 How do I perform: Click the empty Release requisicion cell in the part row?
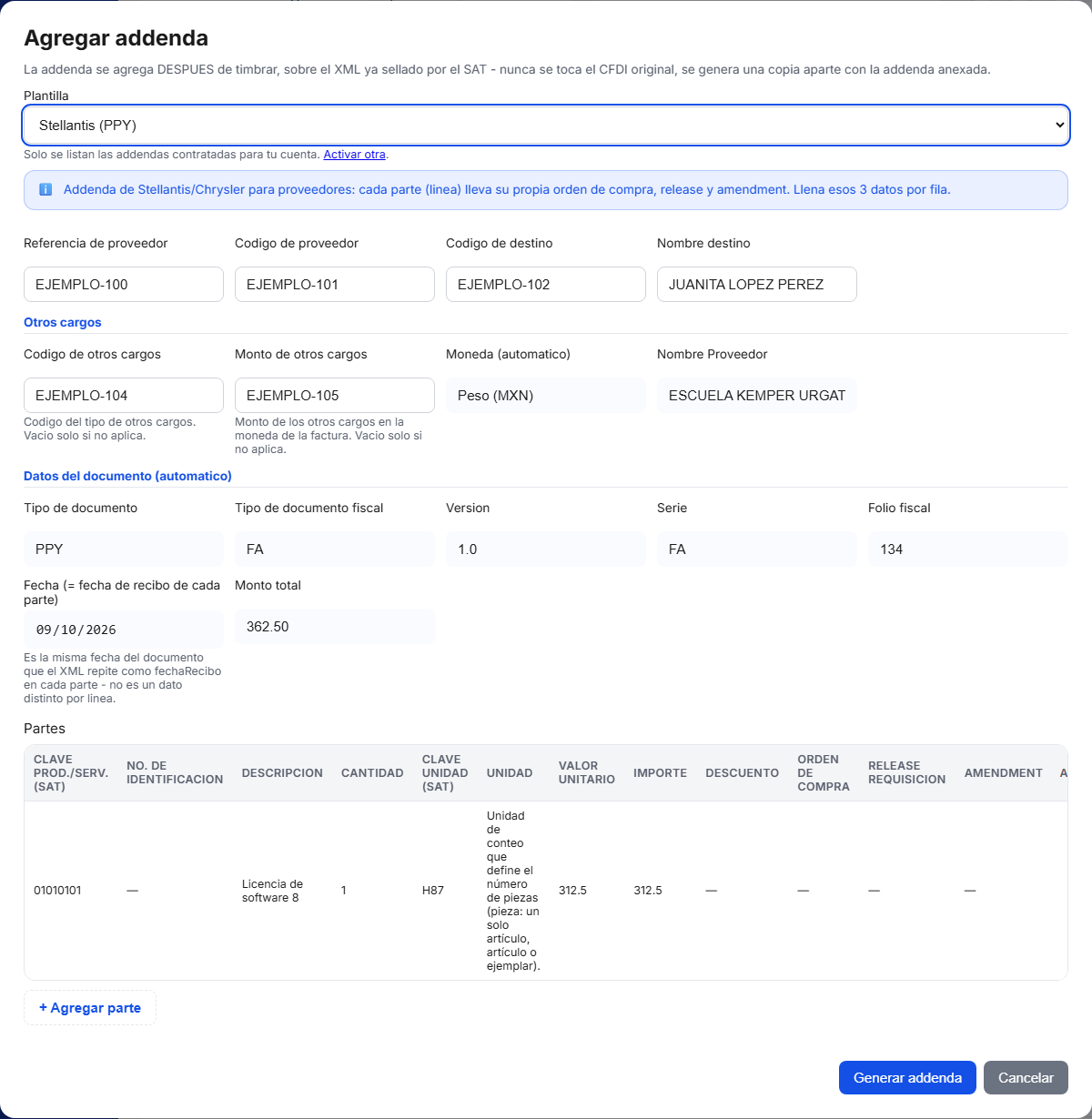click(907, 891)
